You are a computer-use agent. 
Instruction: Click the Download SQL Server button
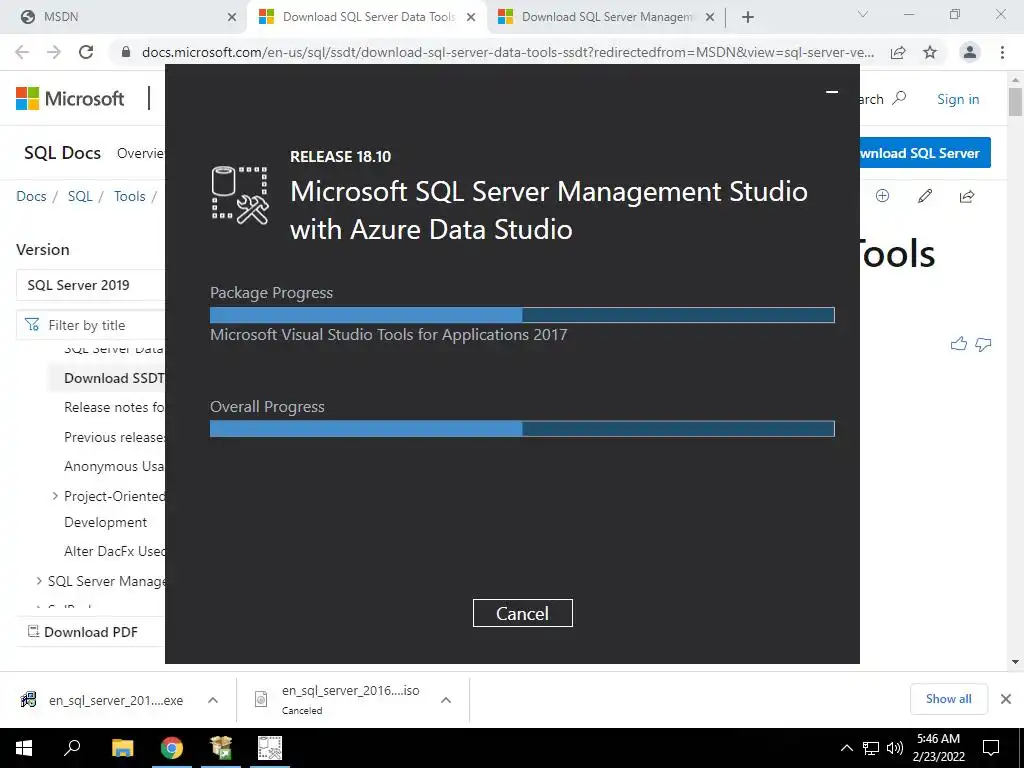(925, 153)
